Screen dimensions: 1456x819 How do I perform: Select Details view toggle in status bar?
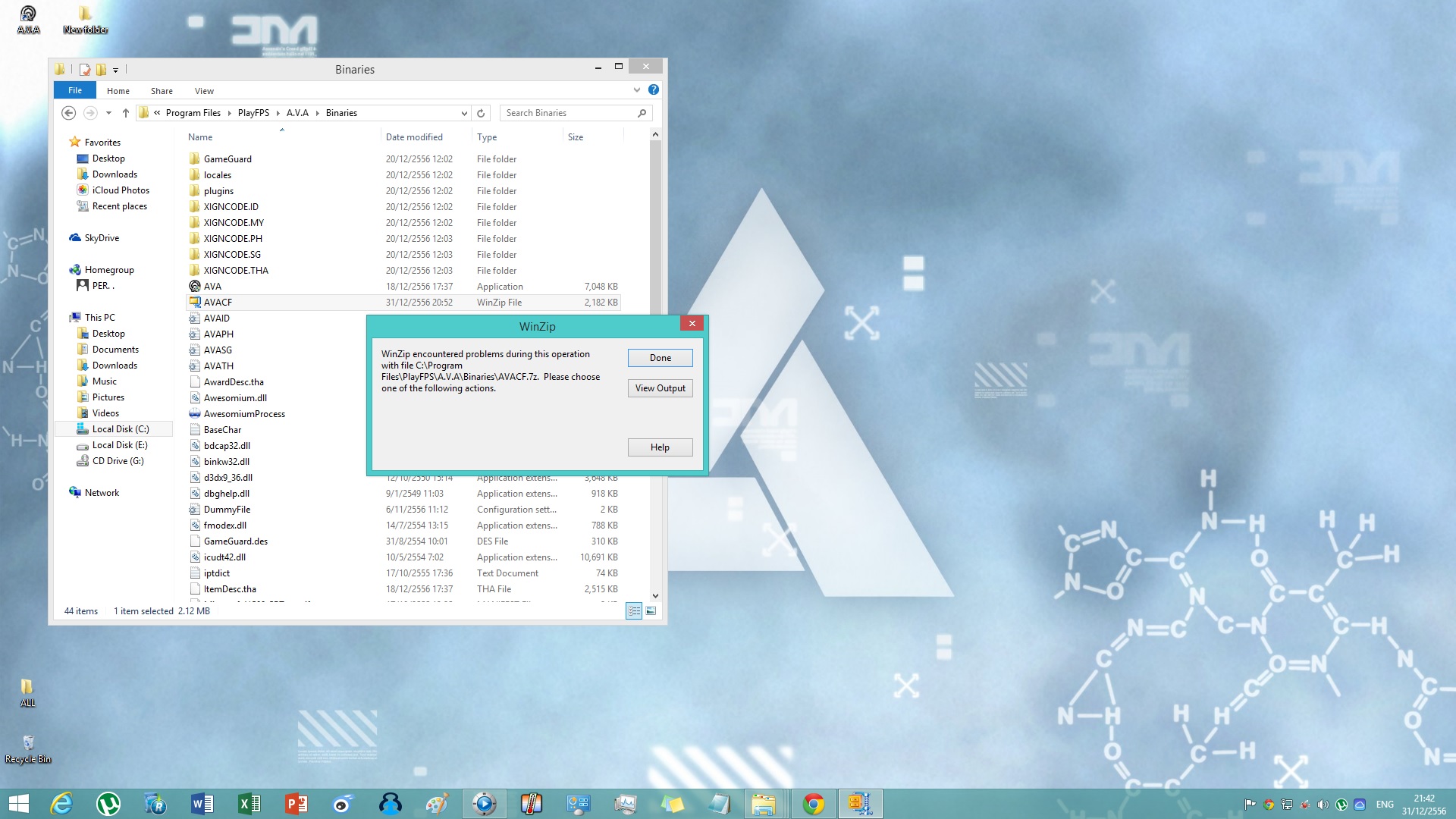click(634, 611)
